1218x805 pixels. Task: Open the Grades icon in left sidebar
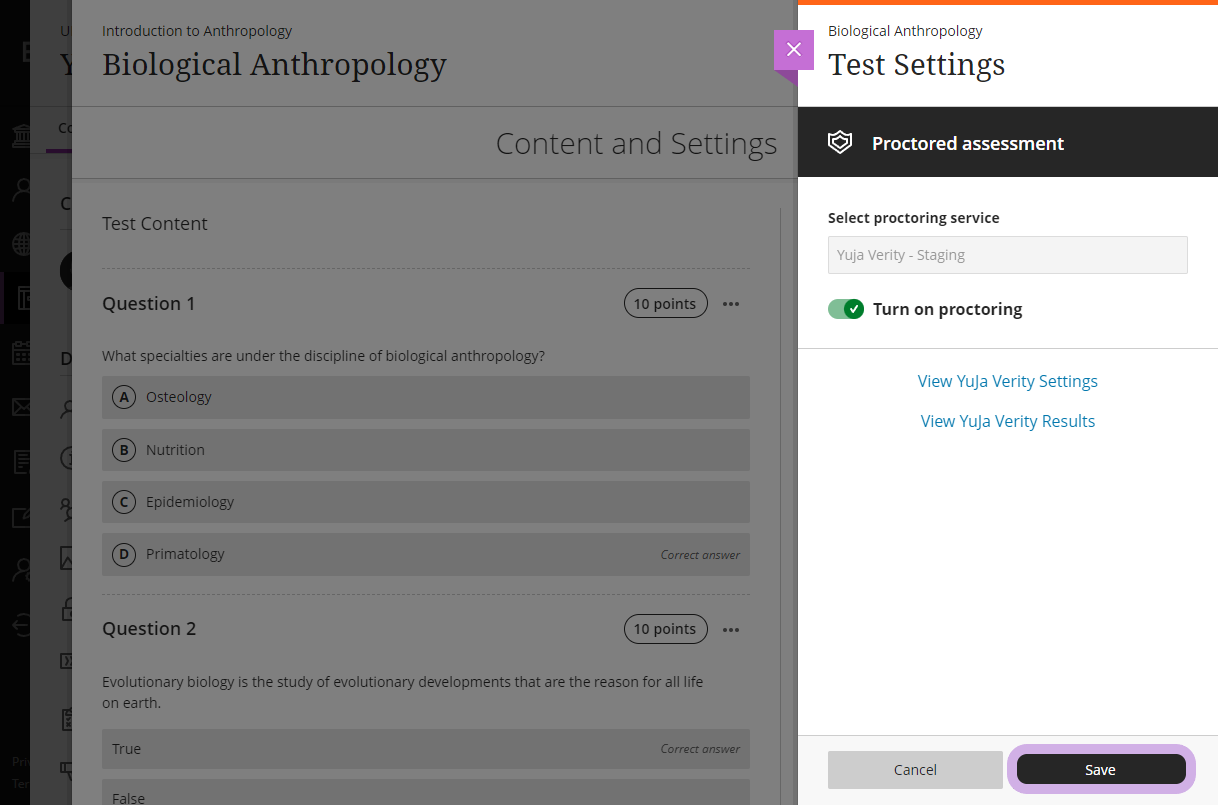point(21,461)
